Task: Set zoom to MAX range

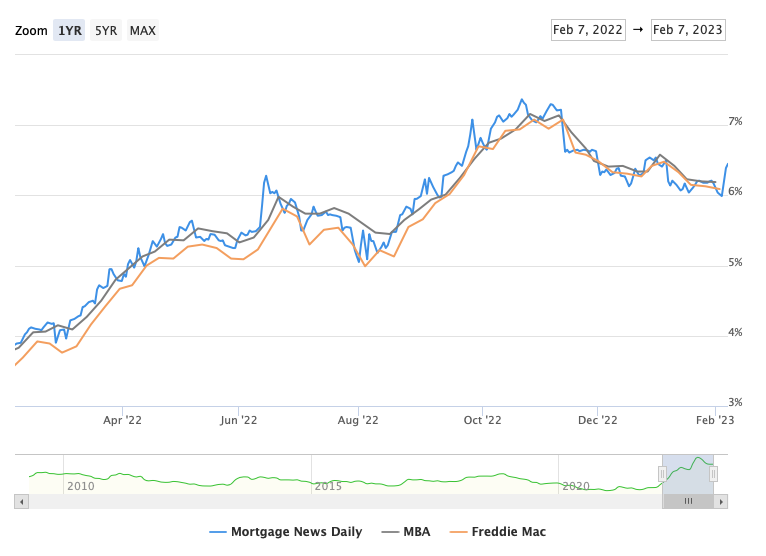Action: [x=143, y=30]
